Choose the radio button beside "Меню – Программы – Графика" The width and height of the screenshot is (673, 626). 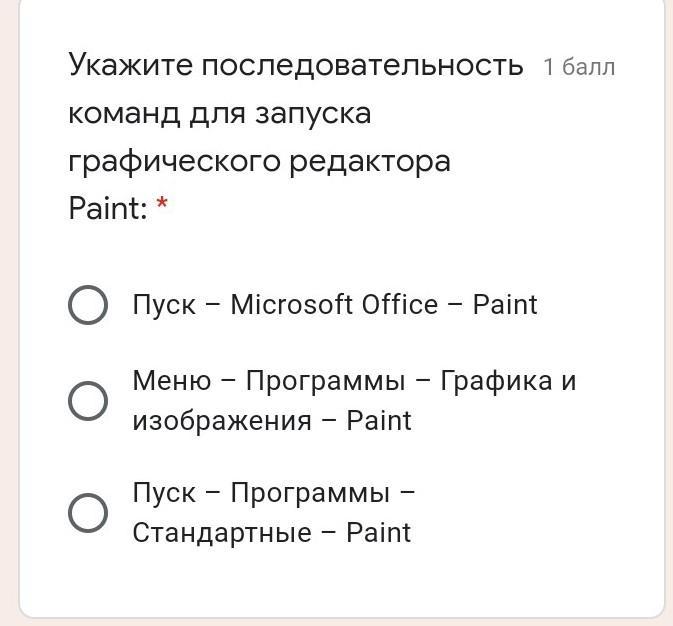(x=88, y=401)
